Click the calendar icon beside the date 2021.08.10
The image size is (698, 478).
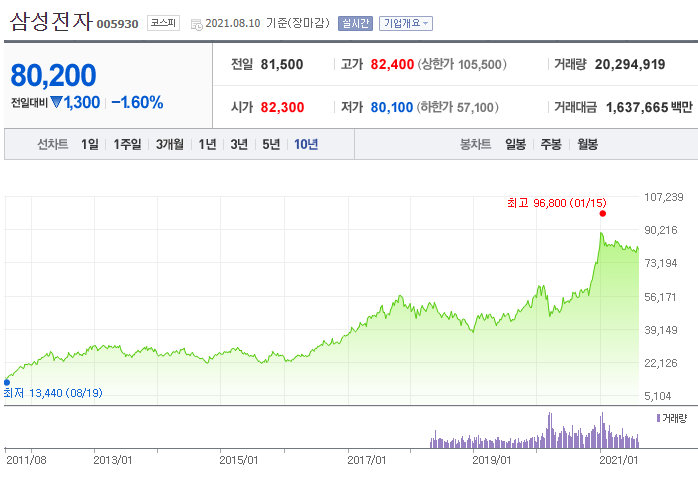tap(196, 24)
